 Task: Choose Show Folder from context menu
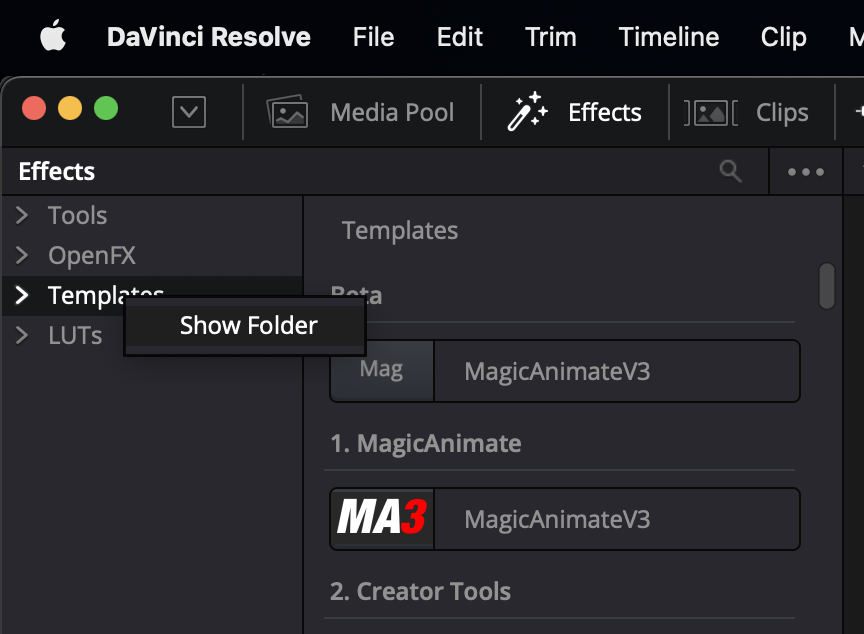pyautogui.click(x=248, y=326)
